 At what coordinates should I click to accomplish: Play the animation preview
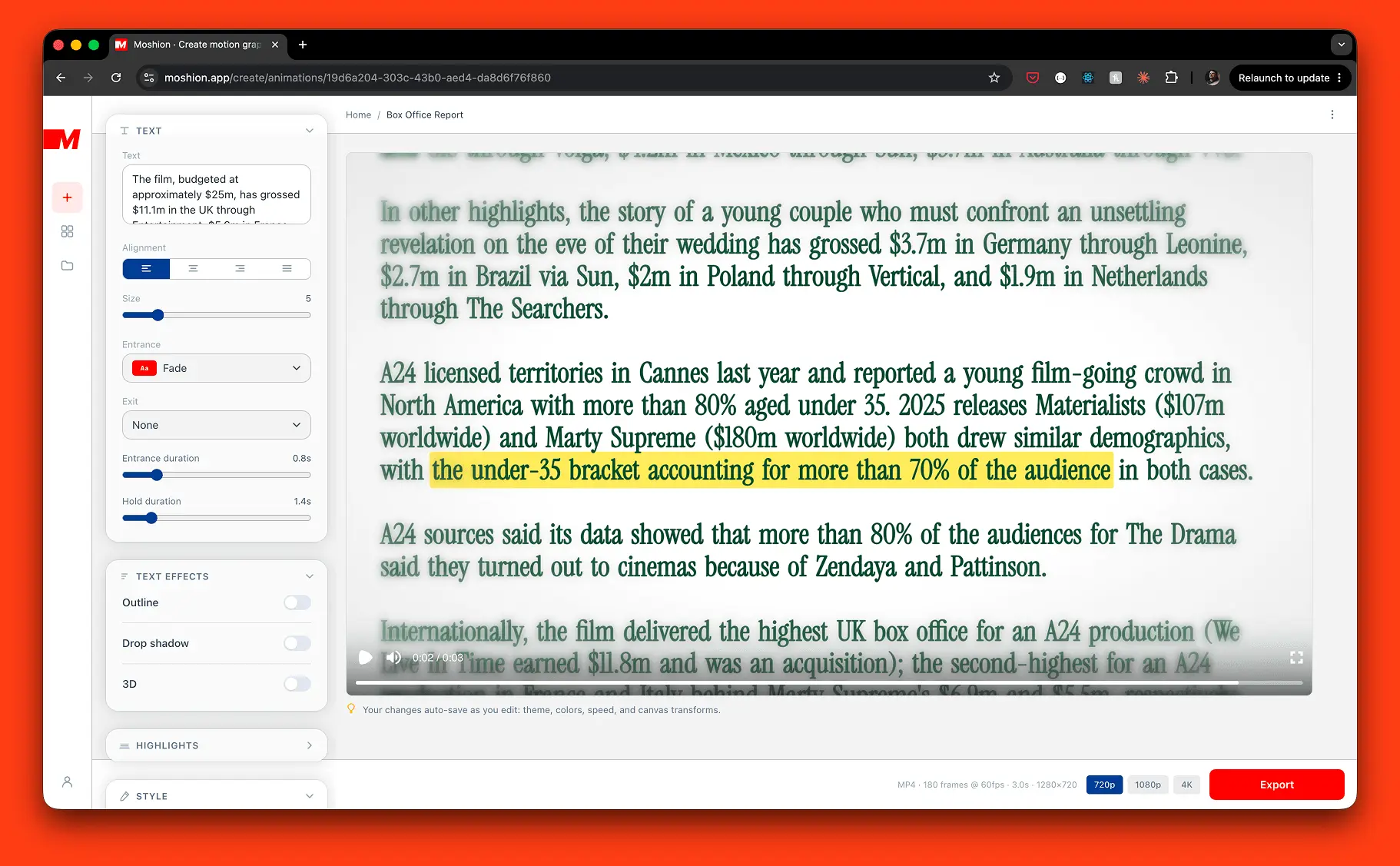(x=366, y=658)
